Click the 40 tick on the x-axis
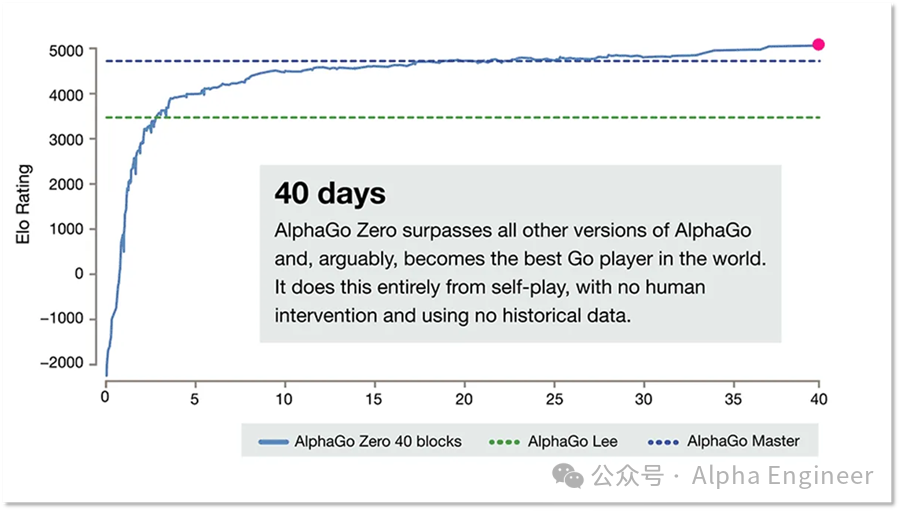 pyautogui.click(x=818, y=399)
